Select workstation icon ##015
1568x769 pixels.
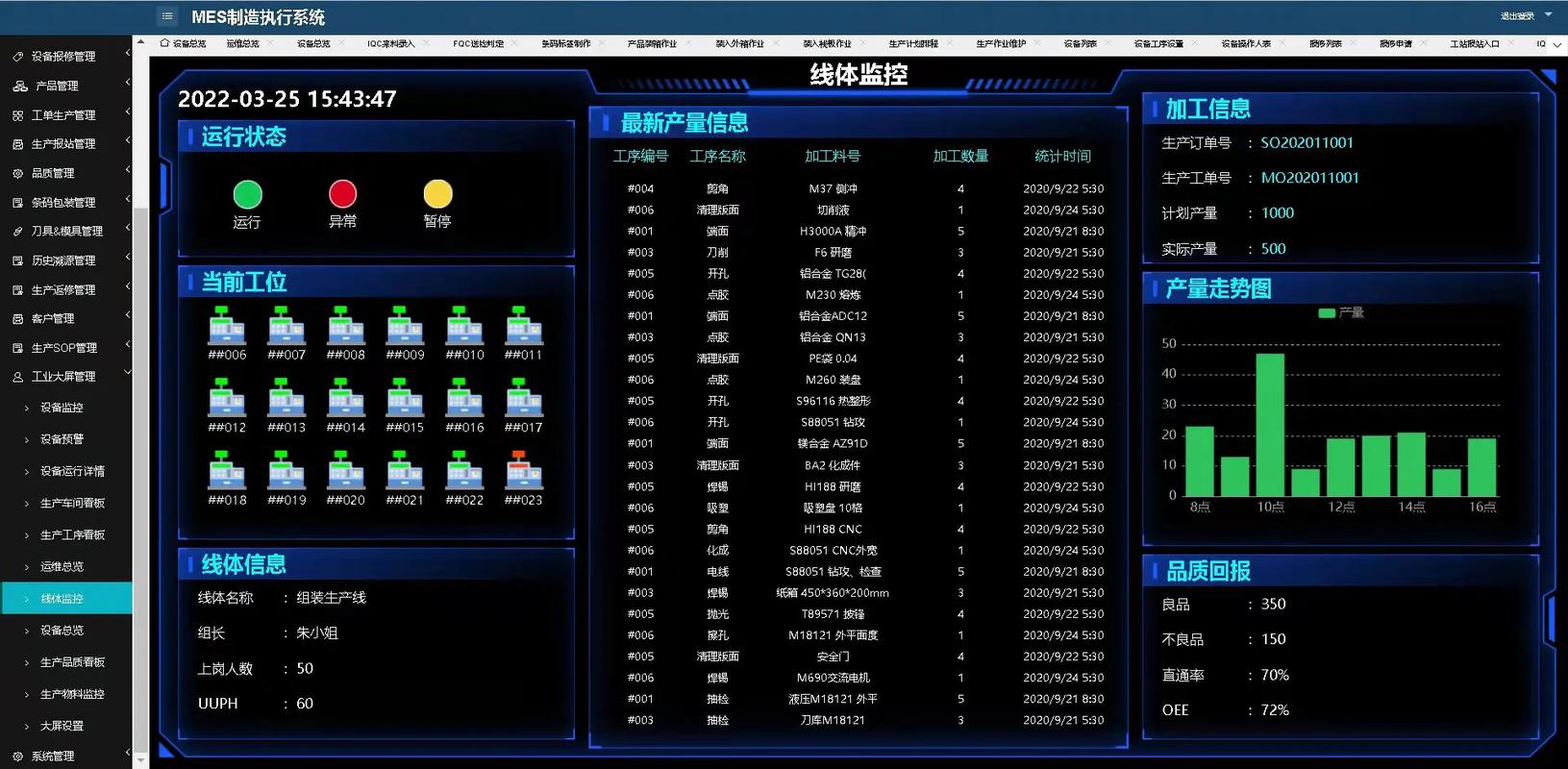pos(406,398)
